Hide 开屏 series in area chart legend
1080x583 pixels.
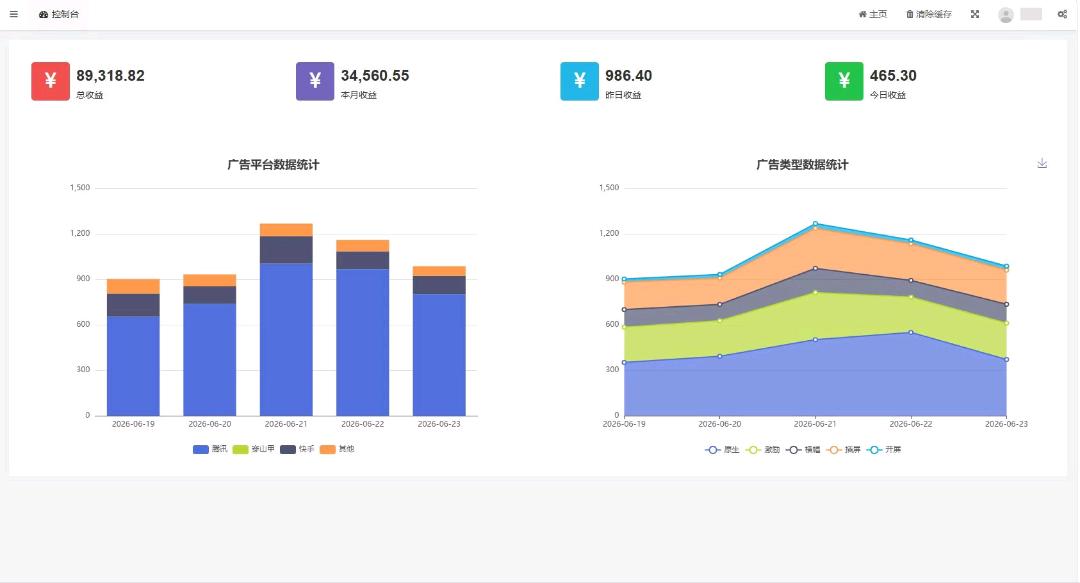click(884, 450)
